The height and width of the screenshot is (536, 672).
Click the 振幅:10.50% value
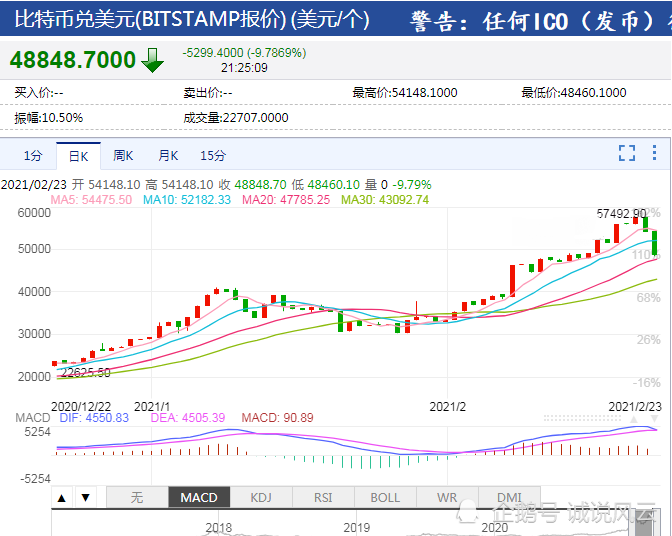[48, 118]
